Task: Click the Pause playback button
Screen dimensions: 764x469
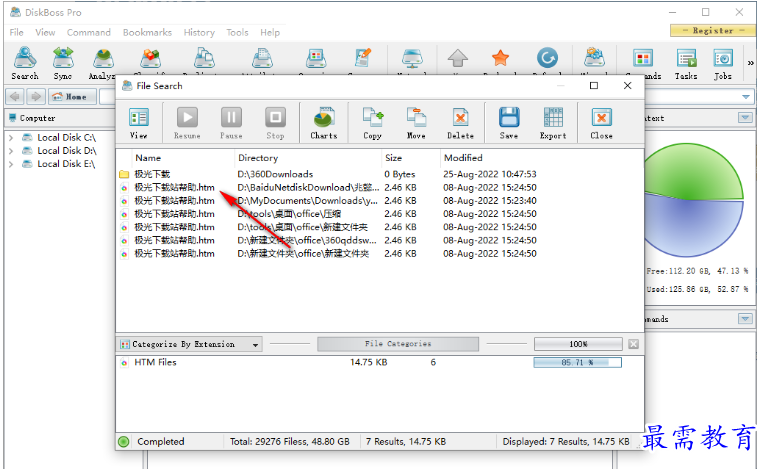Action: click(x=231, y=123)
